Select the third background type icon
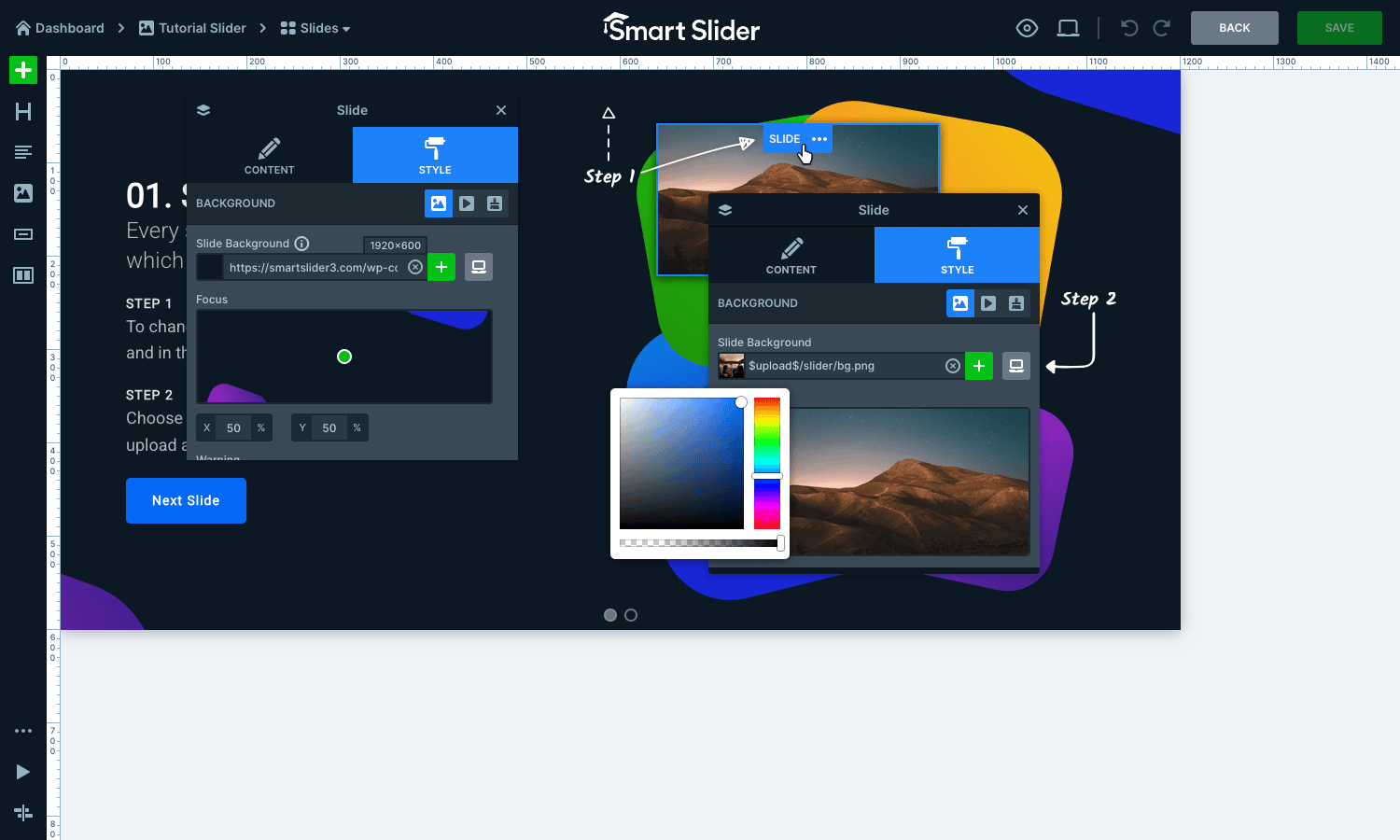1400x840 pixels. tap(495, 203)
